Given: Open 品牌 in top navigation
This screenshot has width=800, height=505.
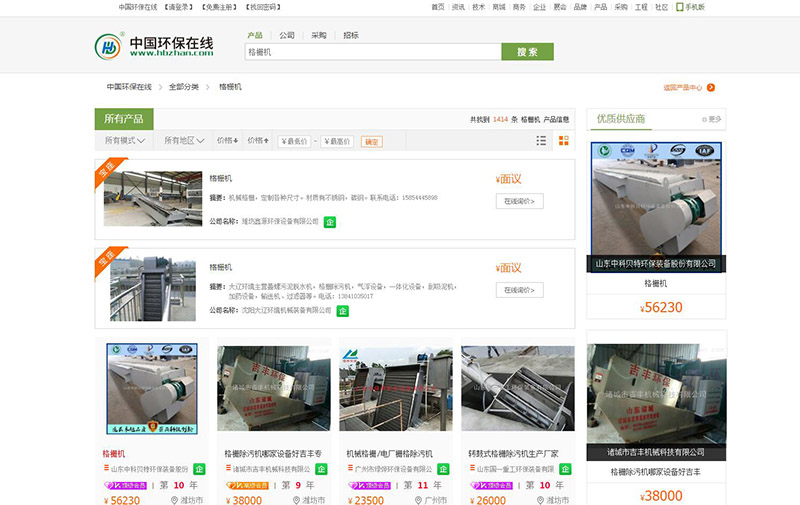Looking at the screenshot, I should (580, 7).
